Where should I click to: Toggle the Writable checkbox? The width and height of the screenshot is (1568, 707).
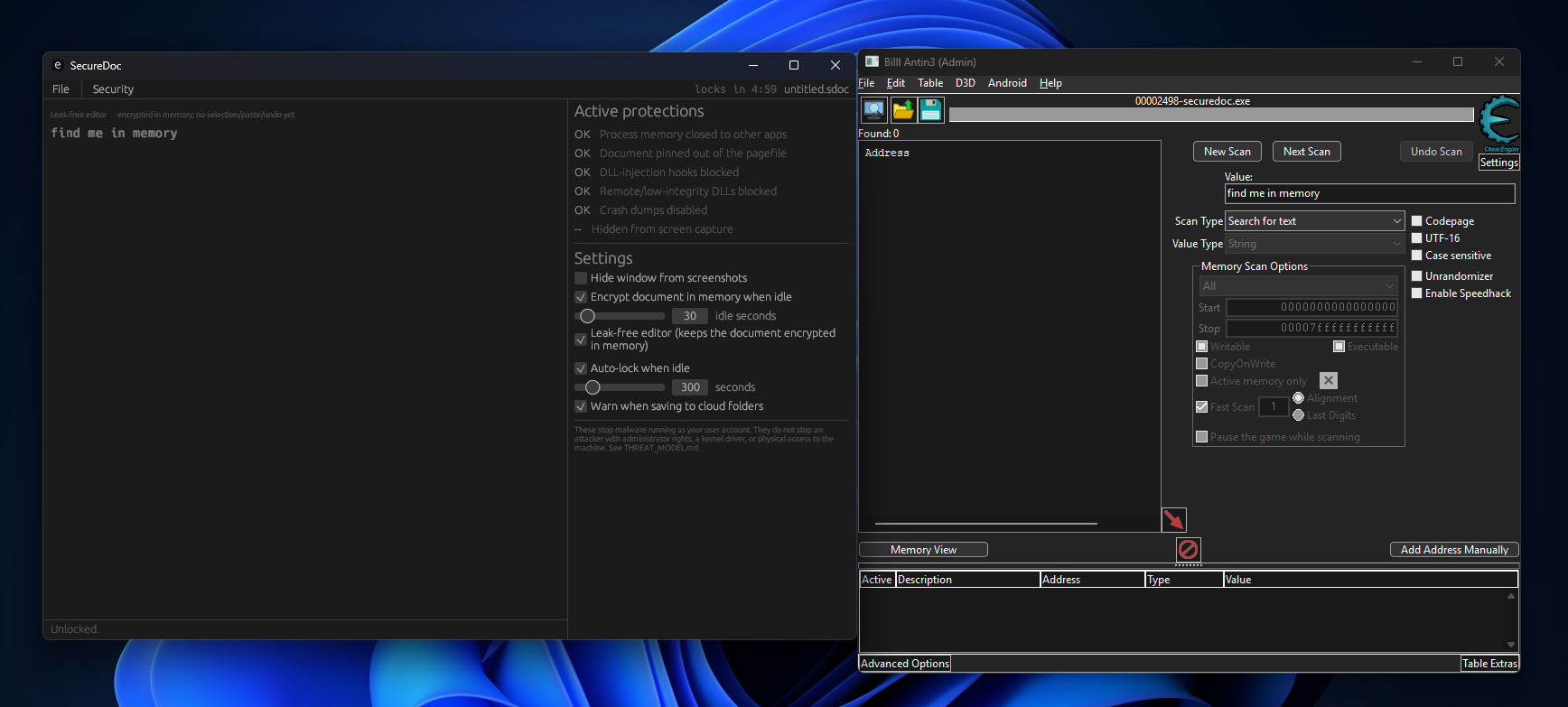click(1202, 347)
